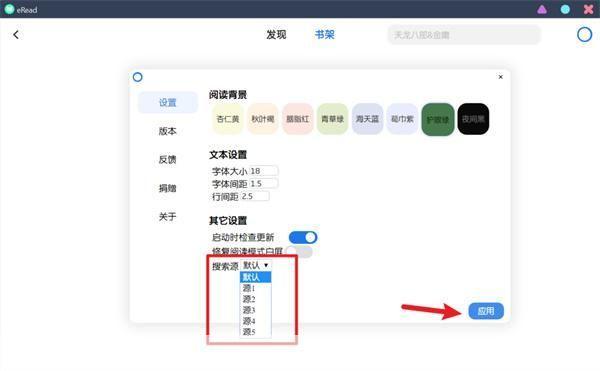Close the settings dialog

(x=501, y=77)
